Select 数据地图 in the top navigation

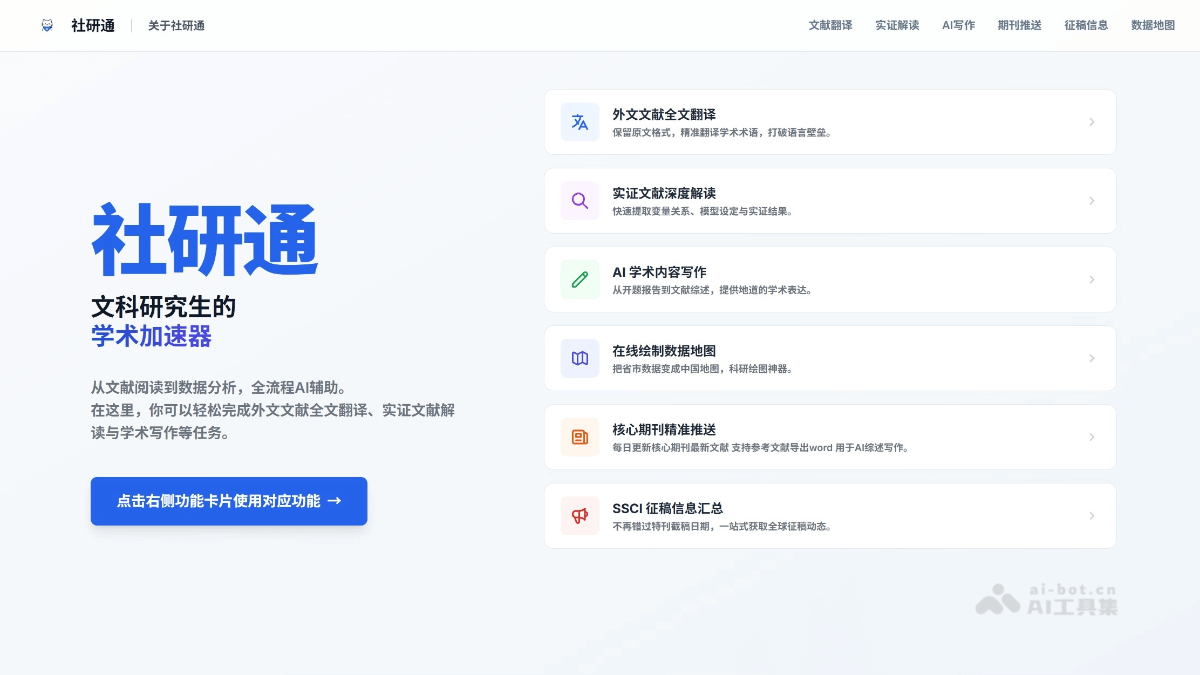(x=1154, y=26)
